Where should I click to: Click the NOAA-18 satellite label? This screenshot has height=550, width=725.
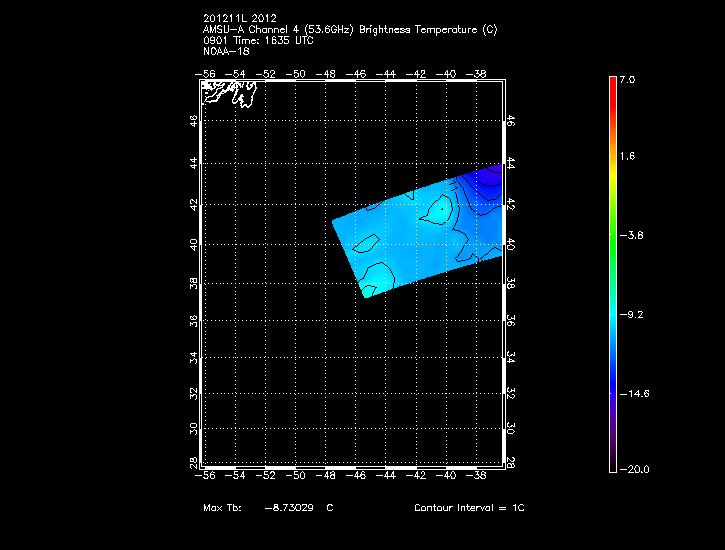coord(225,51)
